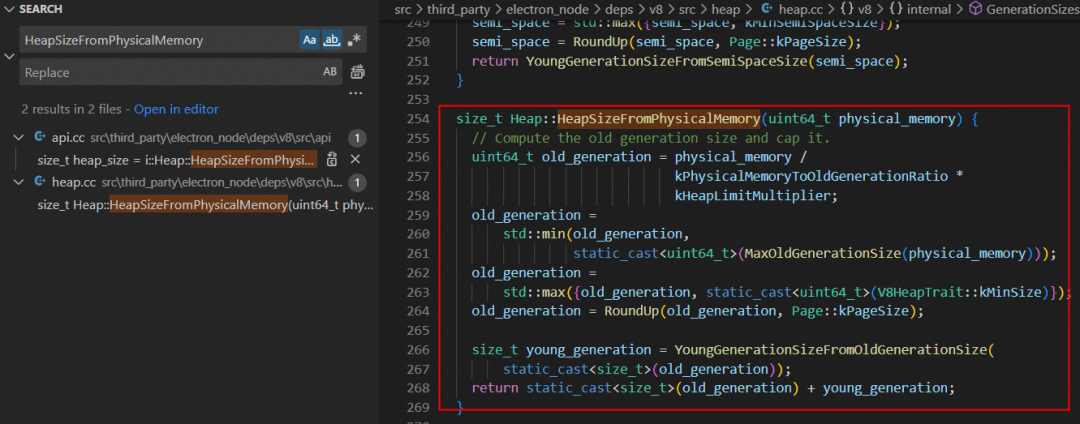Click 'kHeapLimitMultiplier' on line 258

click(752, 195)
